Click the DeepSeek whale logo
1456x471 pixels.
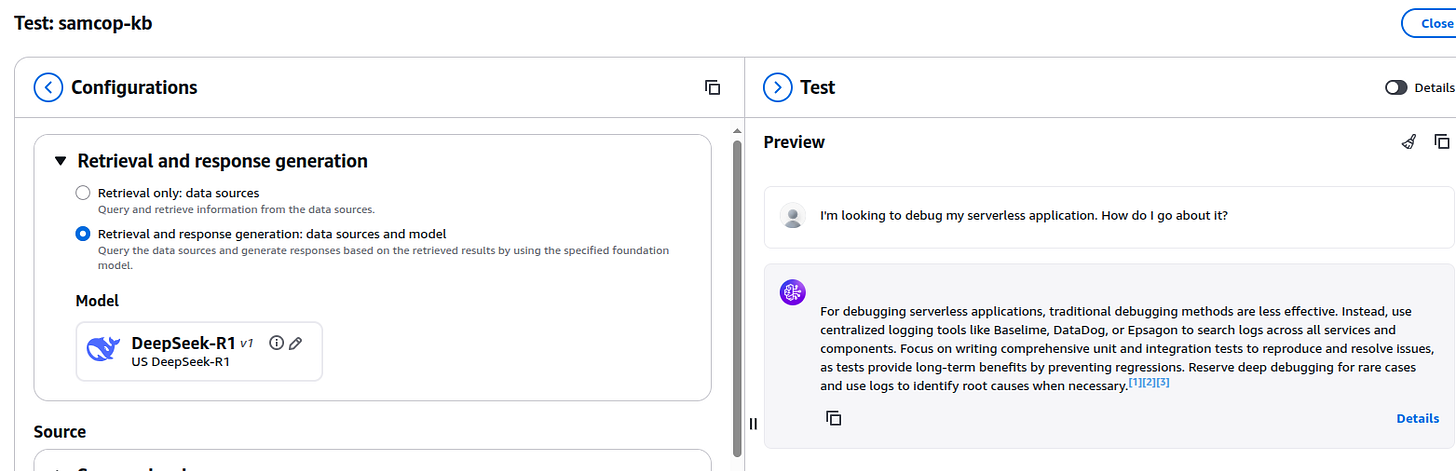coord(103,349)
